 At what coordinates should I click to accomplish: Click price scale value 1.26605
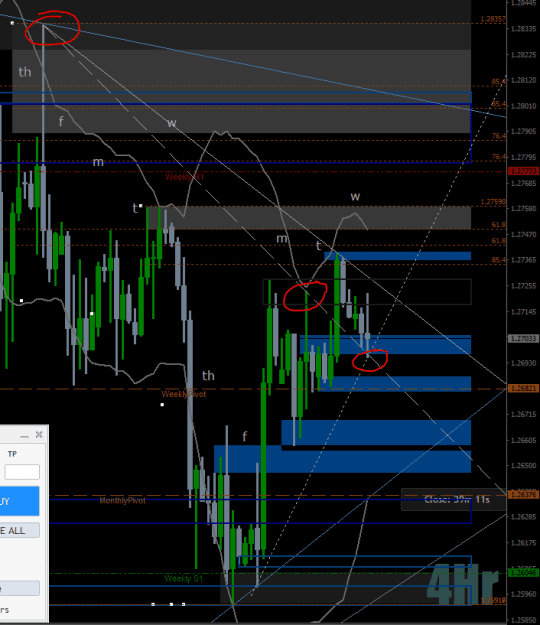[x=524, y=440]
